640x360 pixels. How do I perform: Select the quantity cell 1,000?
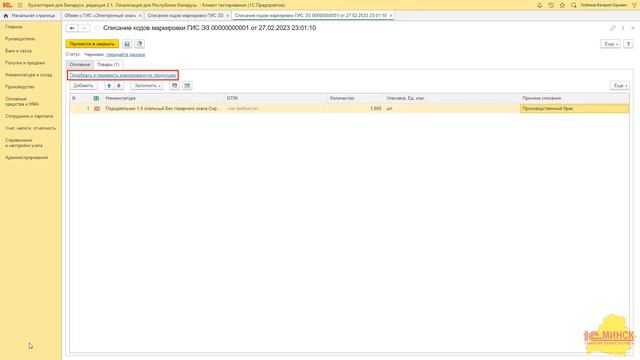click(x=356, y=109)
